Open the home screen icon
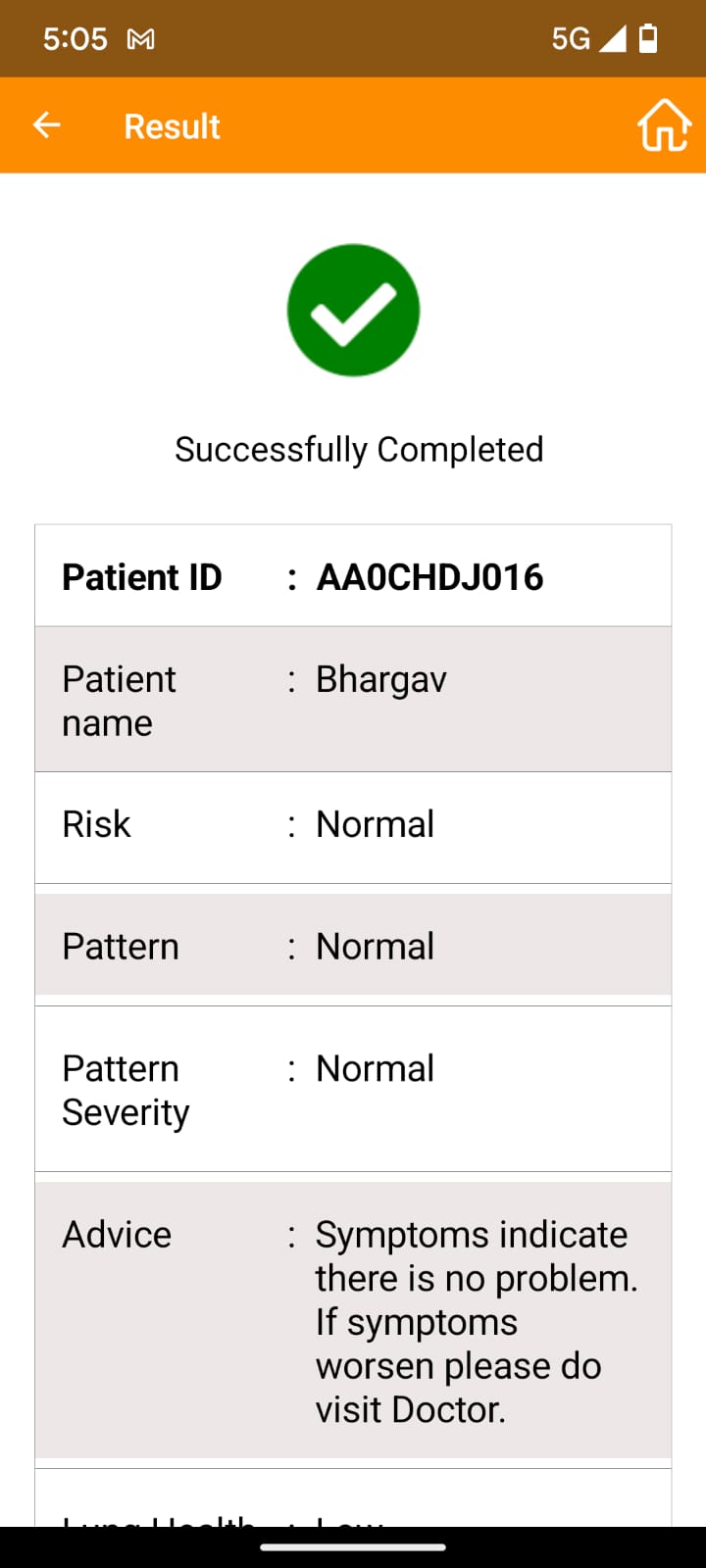The height and width of the screenshot is (1568, 706). click(664, 125)
